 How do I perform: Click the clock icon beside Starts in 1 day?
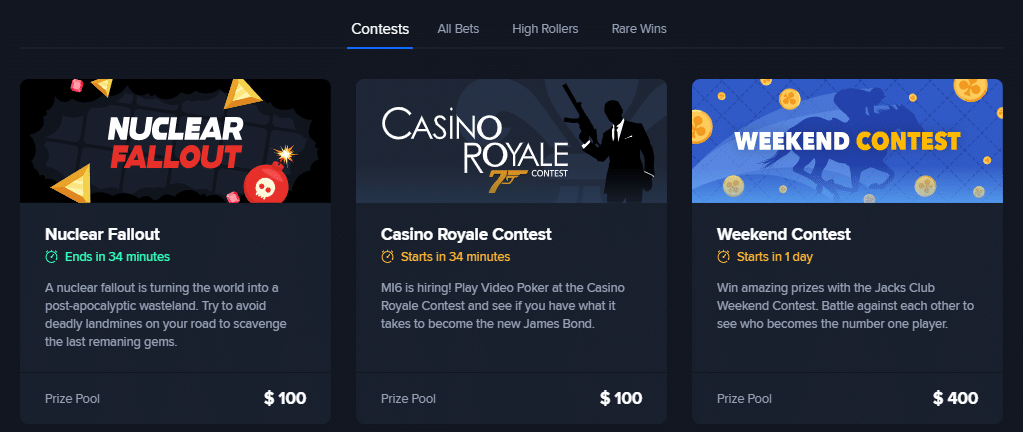click(x=724, y=257)
